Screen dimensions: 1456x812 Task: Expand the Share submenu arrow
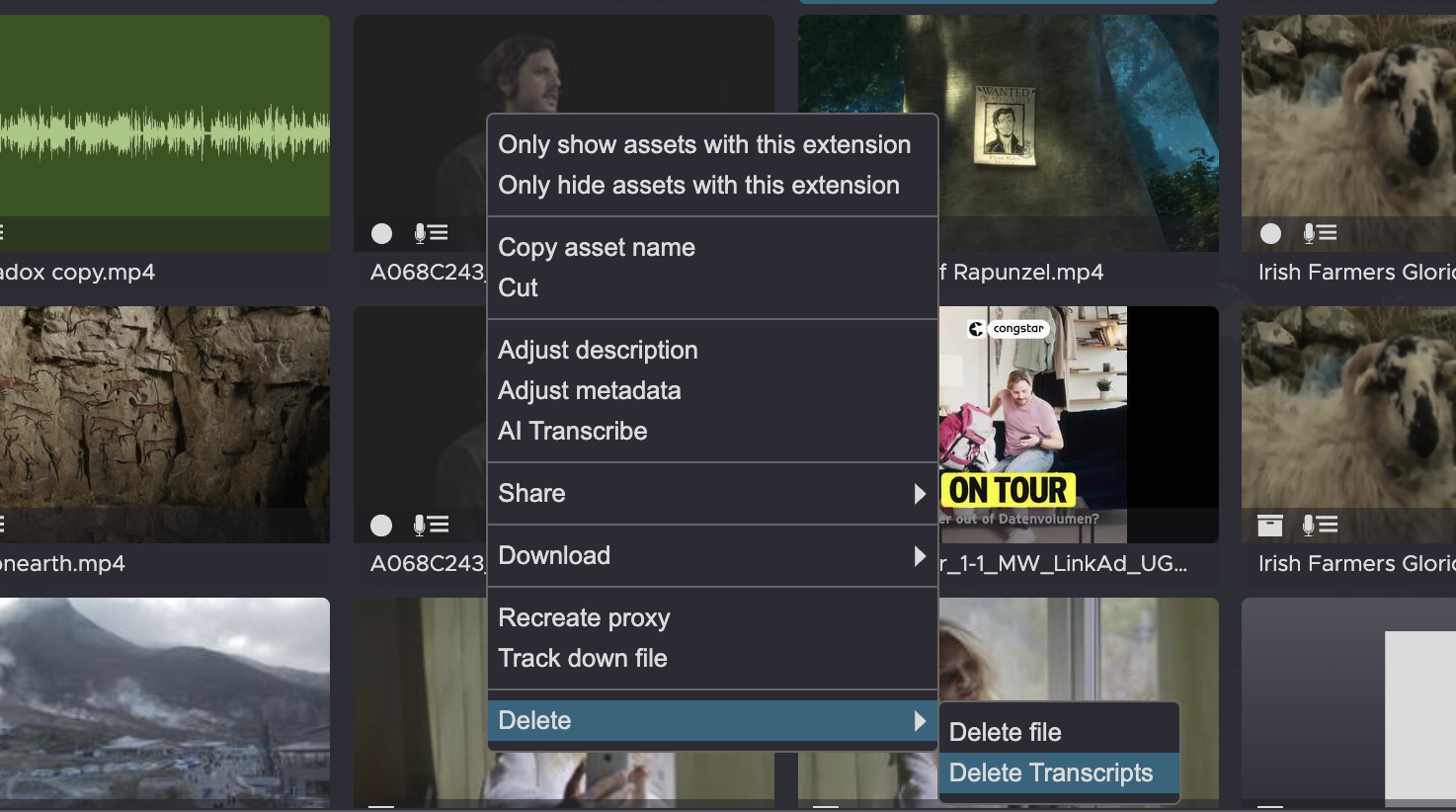920,494
